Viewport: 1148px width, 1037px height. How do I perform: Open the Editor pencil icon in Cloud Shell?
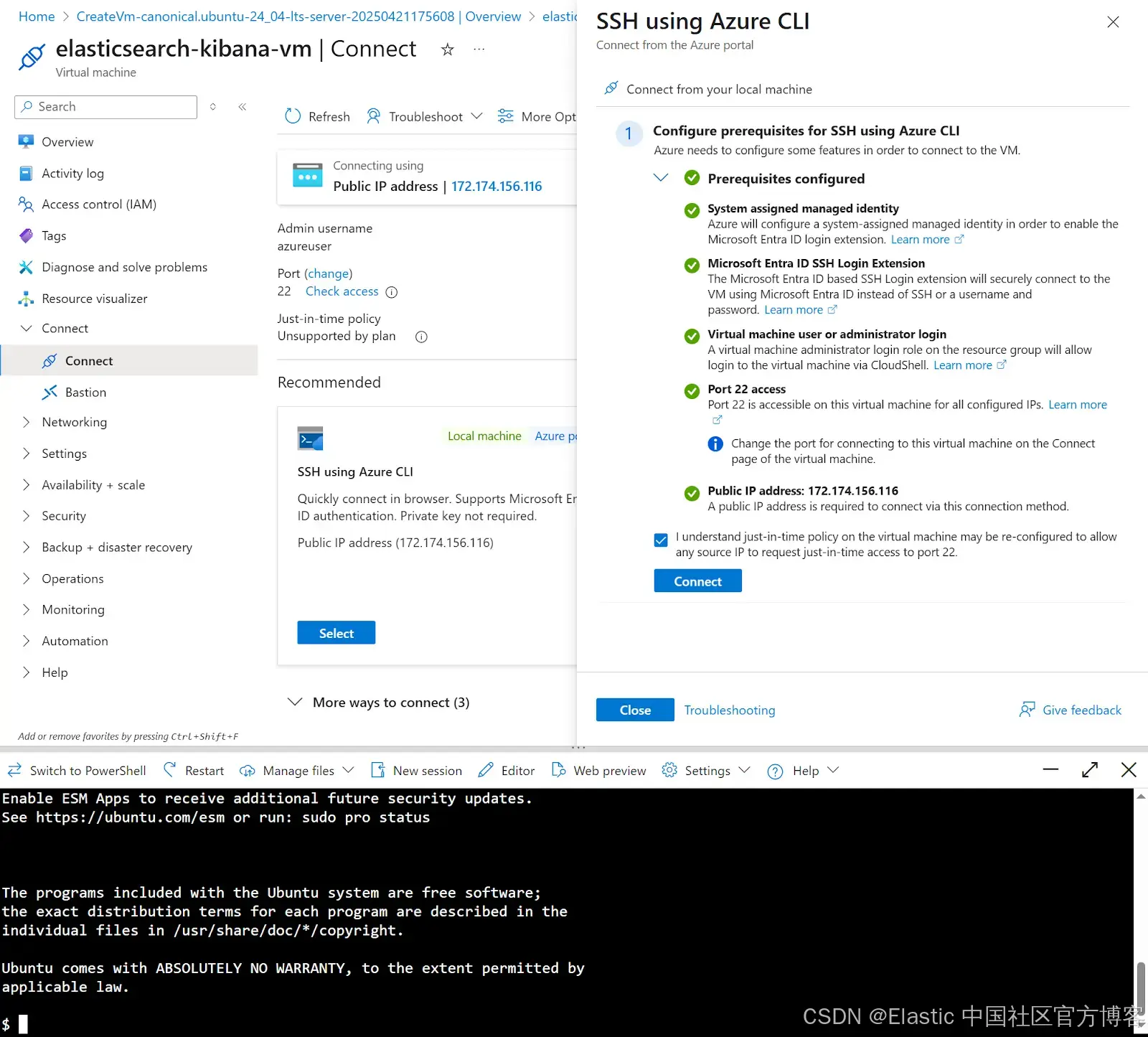click(486, 770)
